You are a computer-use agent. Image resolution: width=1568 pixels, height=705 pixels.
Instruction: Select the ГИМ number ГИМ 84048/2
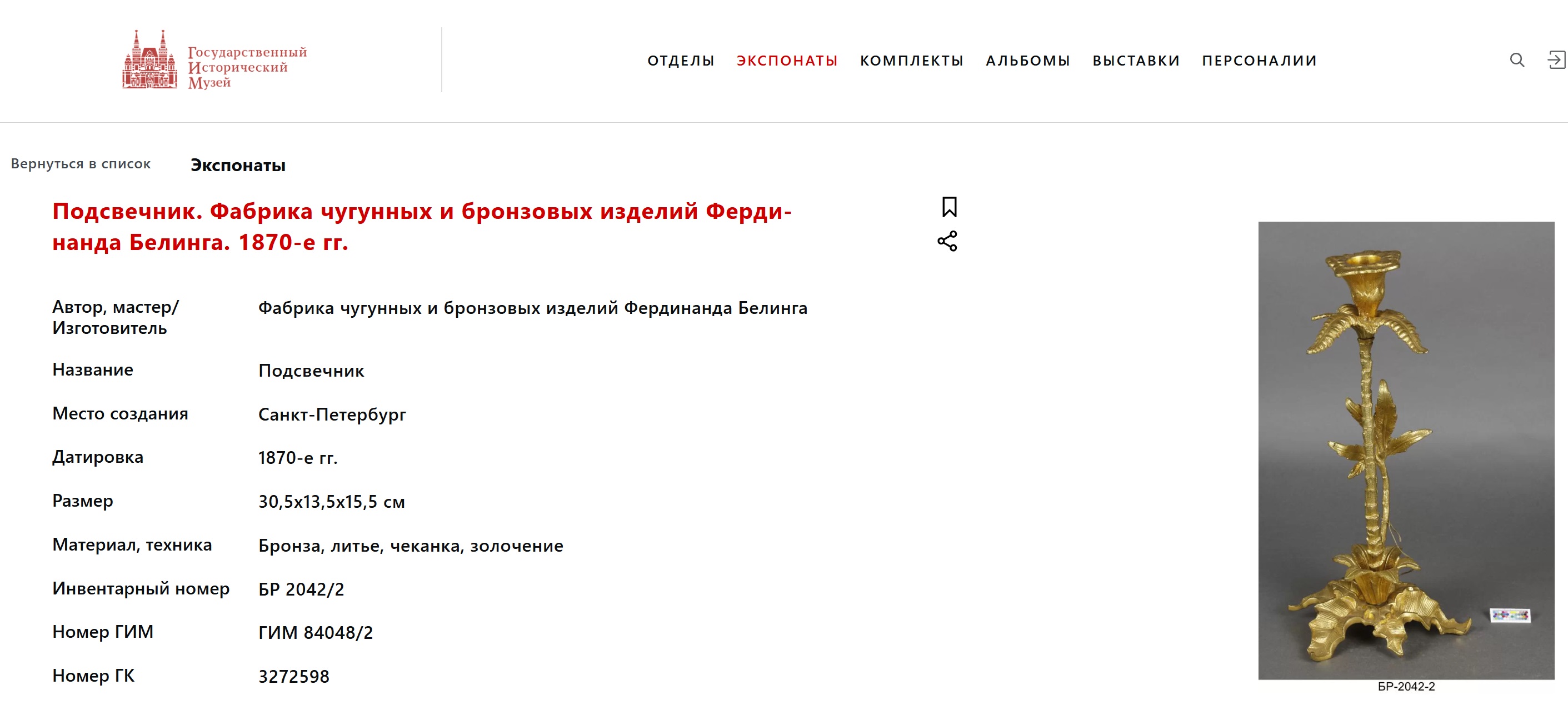pyautogui.click(x=315, y=633)
